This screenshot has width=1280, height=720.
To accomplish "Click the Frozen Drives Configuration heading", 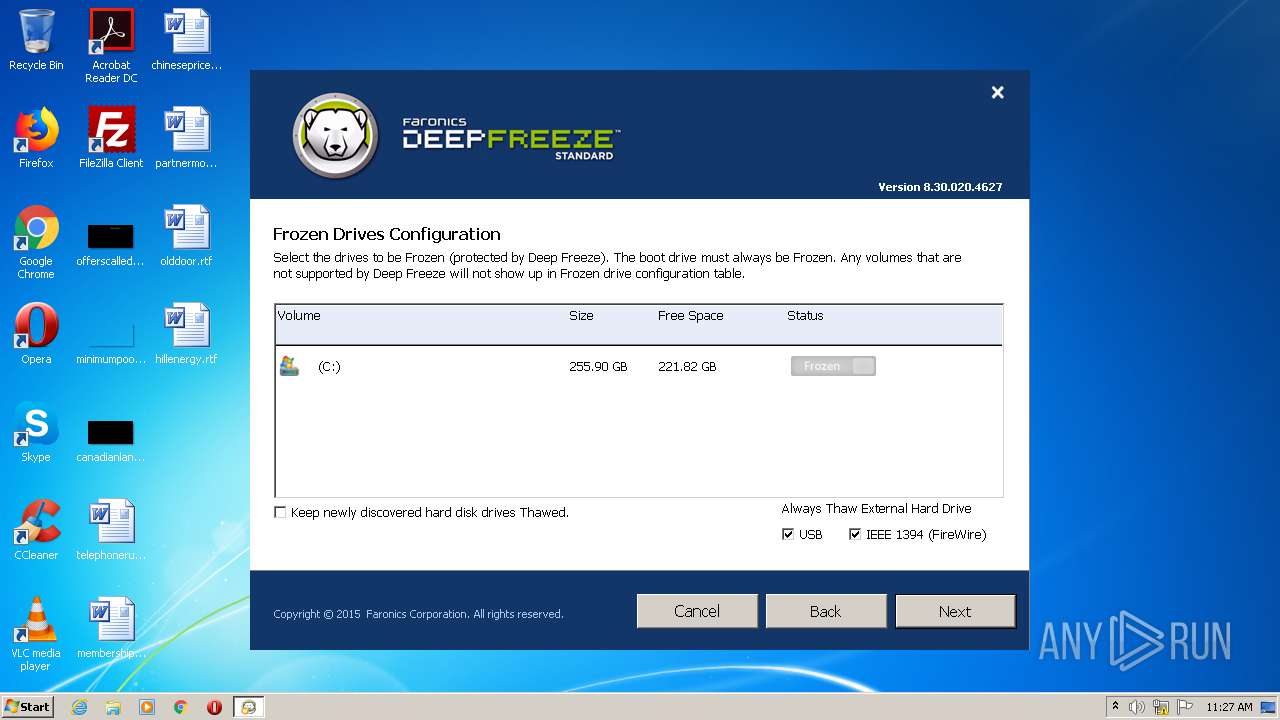I will point(387,234).
